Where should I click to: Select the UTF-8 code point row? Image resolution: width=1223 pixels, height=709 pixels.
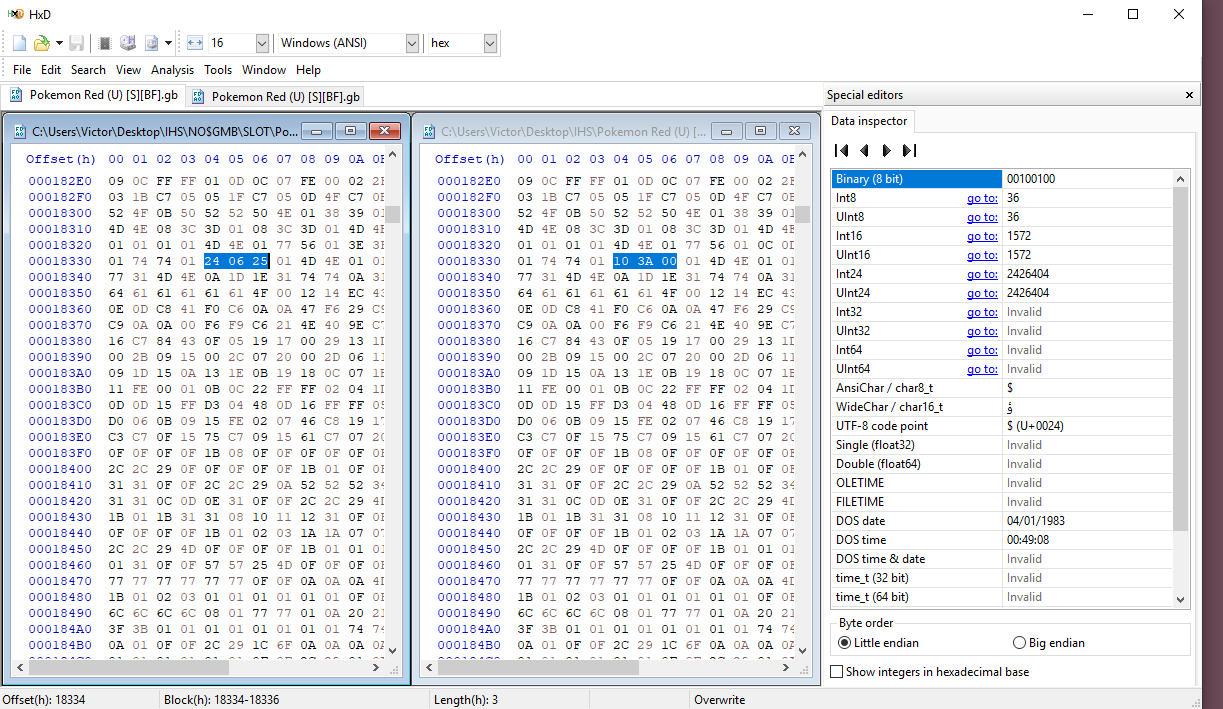(x=1002, y=426)
